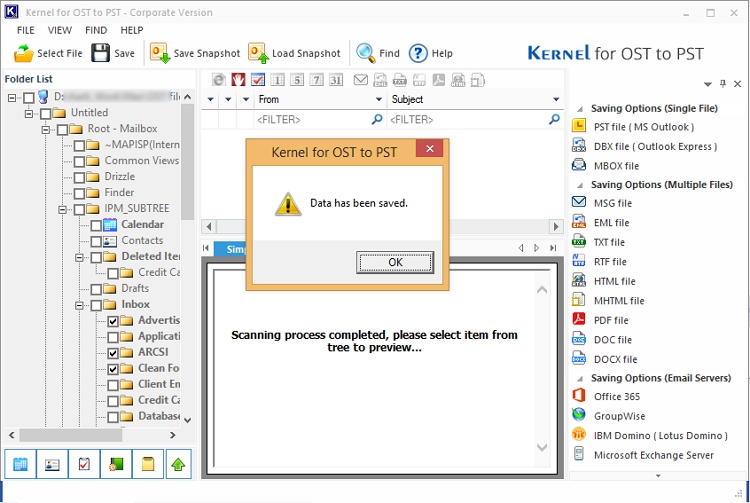This screenshot has height=503, width=750.
Task: Collapse the Inbox tree node
Action: pyautogui.click(x=79, y=306)
